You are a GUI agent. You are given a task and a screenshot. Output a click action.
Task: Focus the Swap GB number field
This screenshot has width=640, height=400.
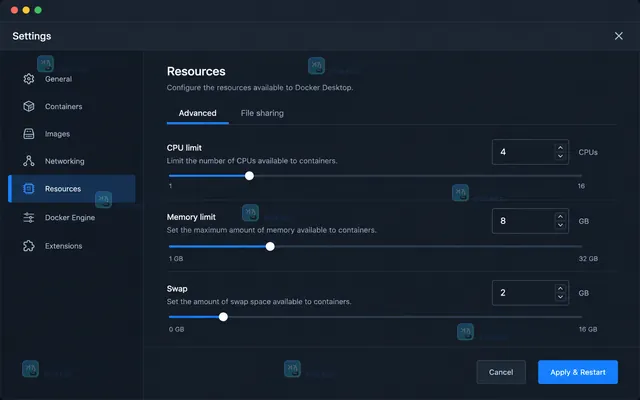[x=530, y=293]
